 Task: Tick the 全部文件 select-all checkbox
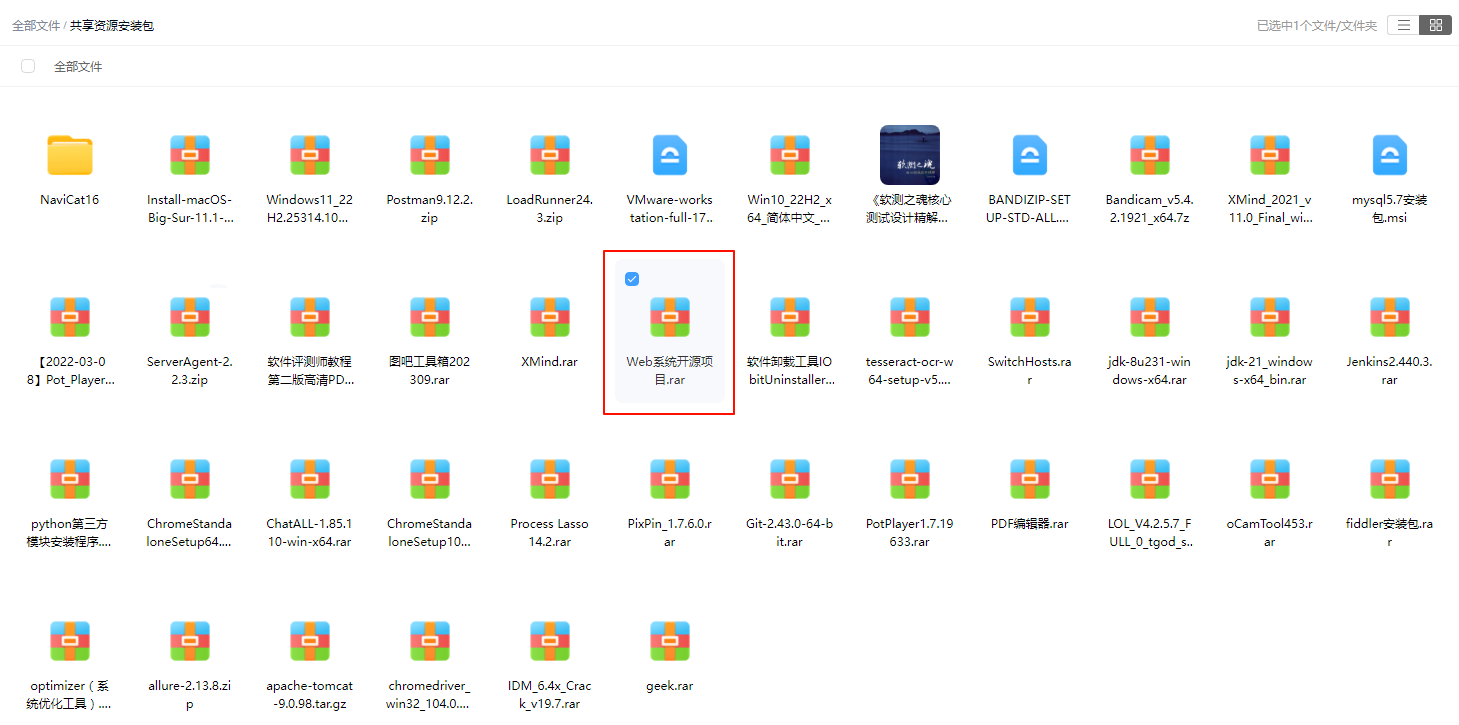[x=28, y=66]
